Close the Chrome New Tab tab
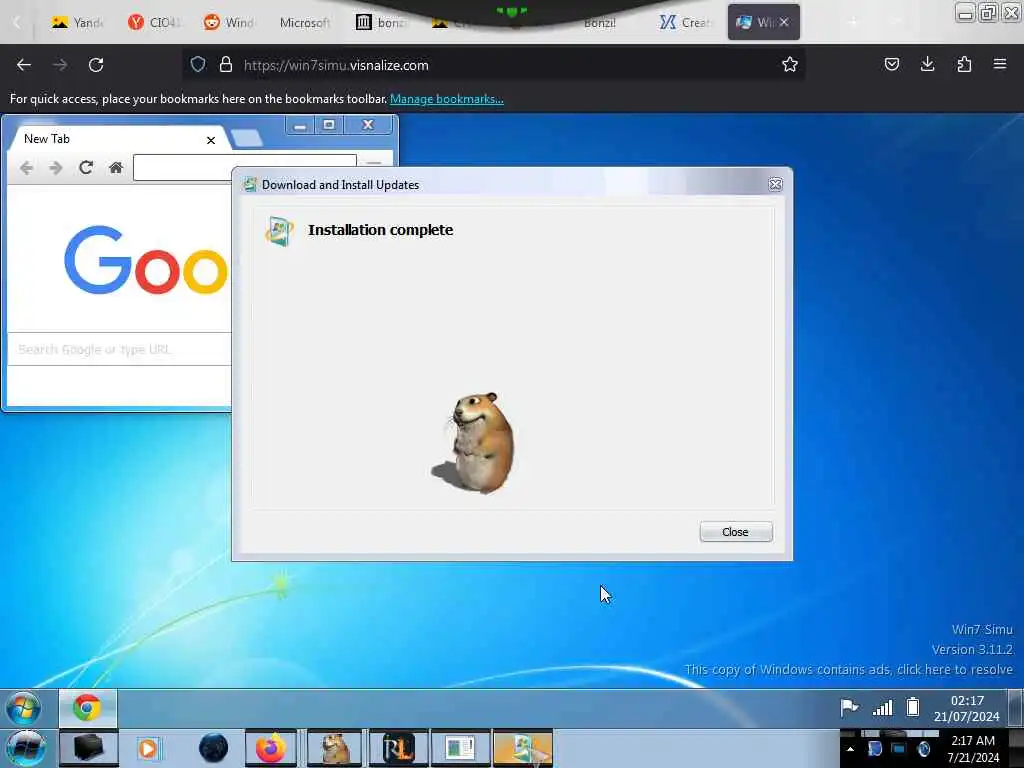The image size is (1024, 768). [211, 140]
